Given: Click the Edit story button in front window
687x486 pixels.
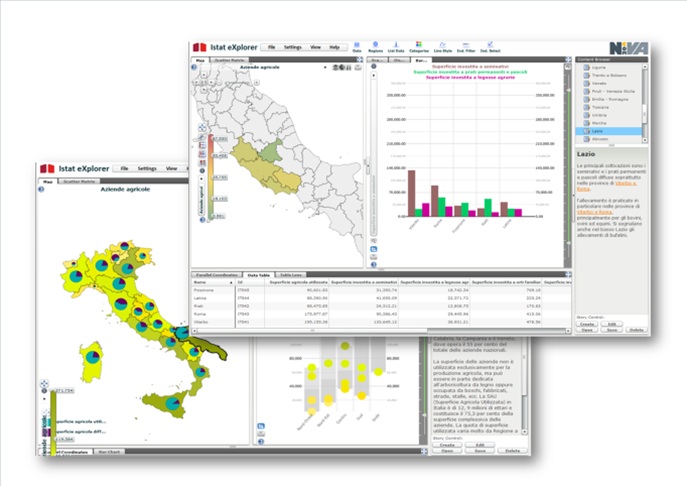Looking at the screenshot, I should (x=612, y=324).
